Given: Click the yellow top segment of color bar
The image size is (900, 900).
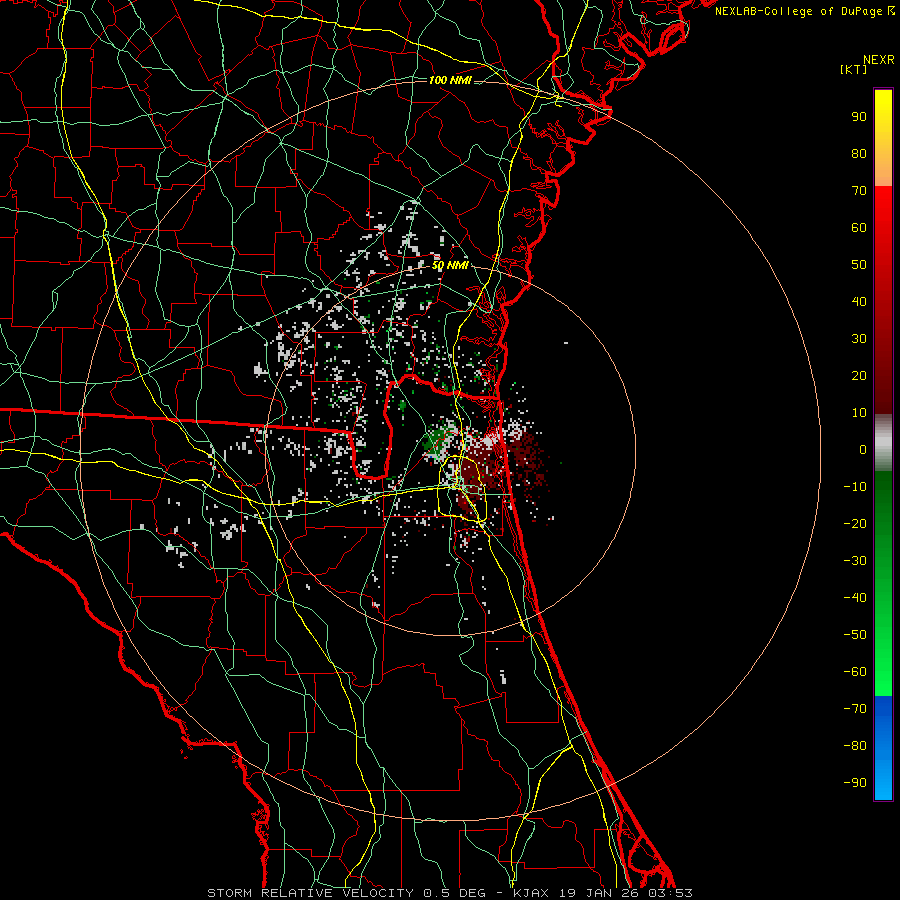Looking at the screenshot, I should click(x=883, y=138).
